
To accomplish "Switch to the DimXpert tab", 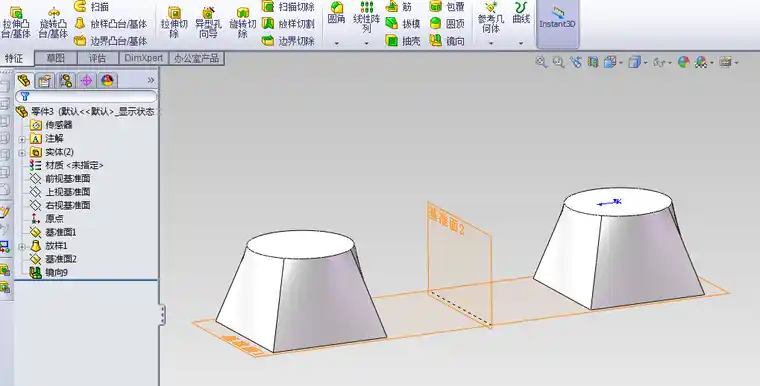I will click(143, 58).
